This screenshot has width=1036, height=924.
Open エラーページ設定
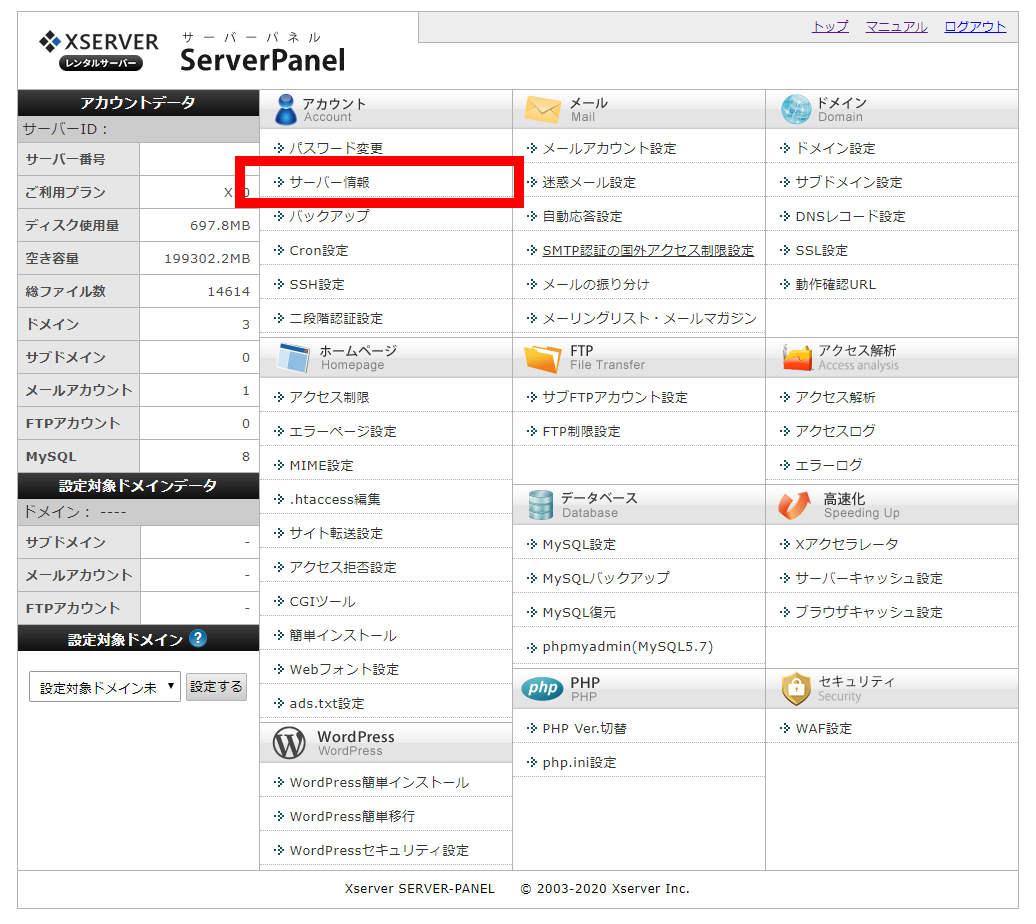coord(343,431)
